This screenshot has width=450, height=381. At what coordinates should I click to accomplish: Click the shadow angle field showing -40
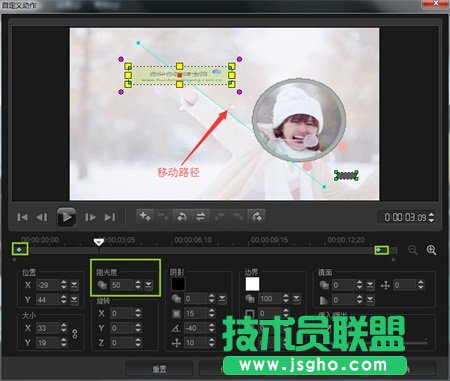(x=195, y=328)
